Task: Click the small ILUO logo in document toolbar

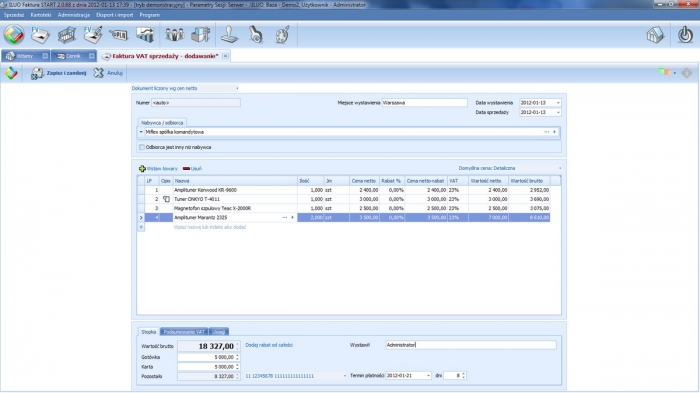Action: [x=11, y=73]
